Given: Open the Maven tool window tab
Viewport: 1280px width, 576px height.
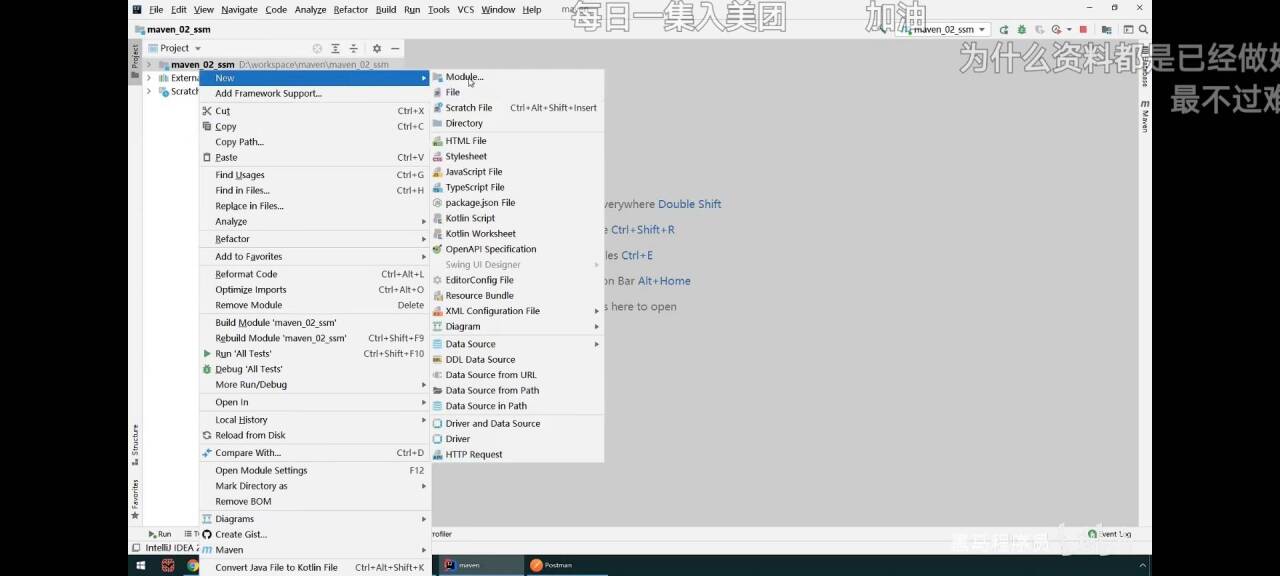Looking at the screenshot, I should click(1145, 115).
